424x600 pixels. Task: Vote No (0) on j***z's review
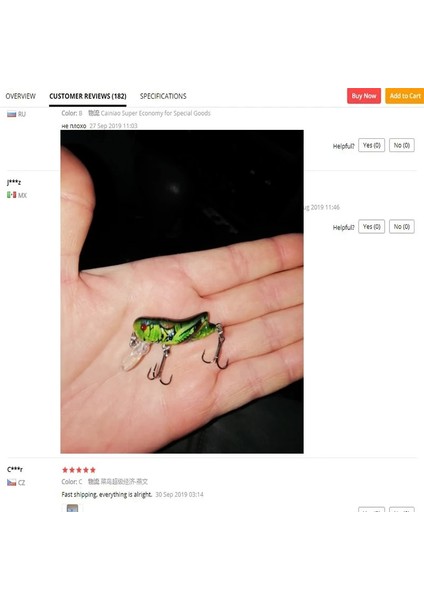coord(402,227)
